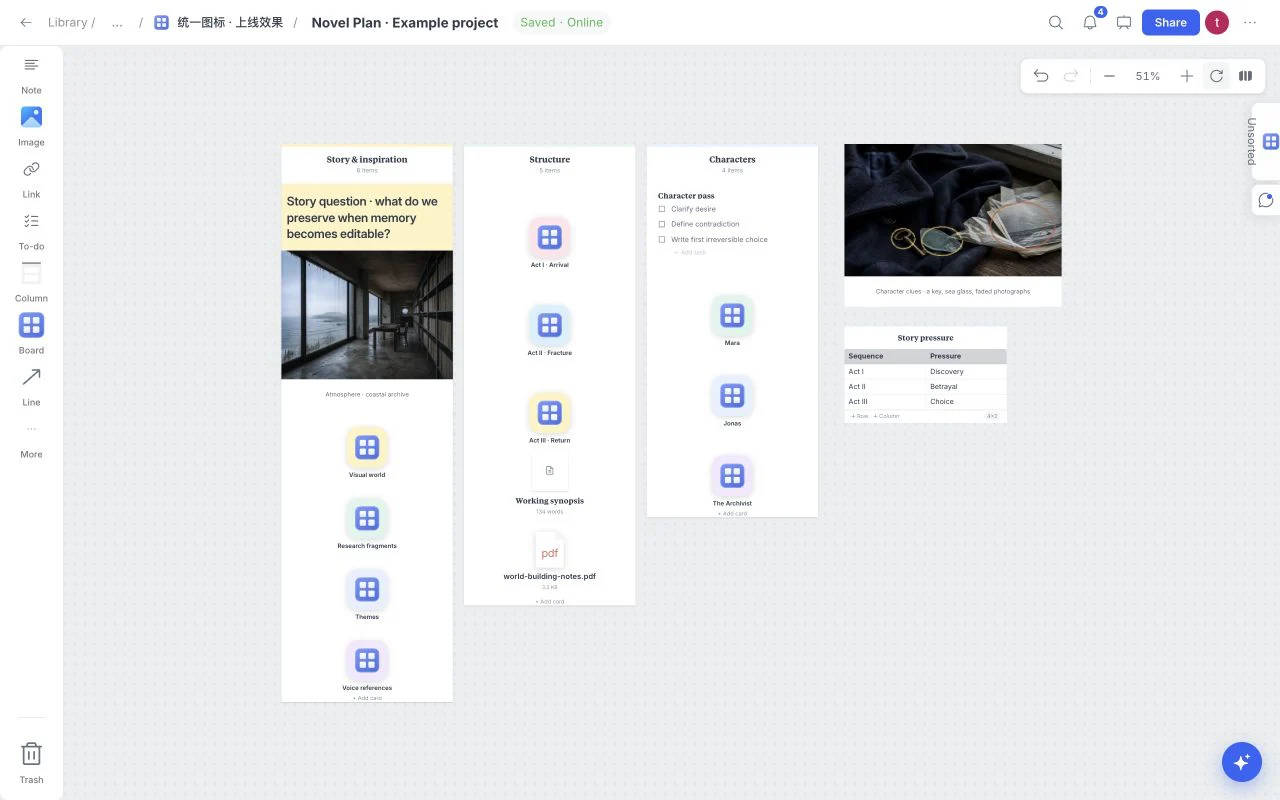Click the Share button
Image resolution: width=1280 pixels, height=800 pixels.
click(x=1170, y=22)
